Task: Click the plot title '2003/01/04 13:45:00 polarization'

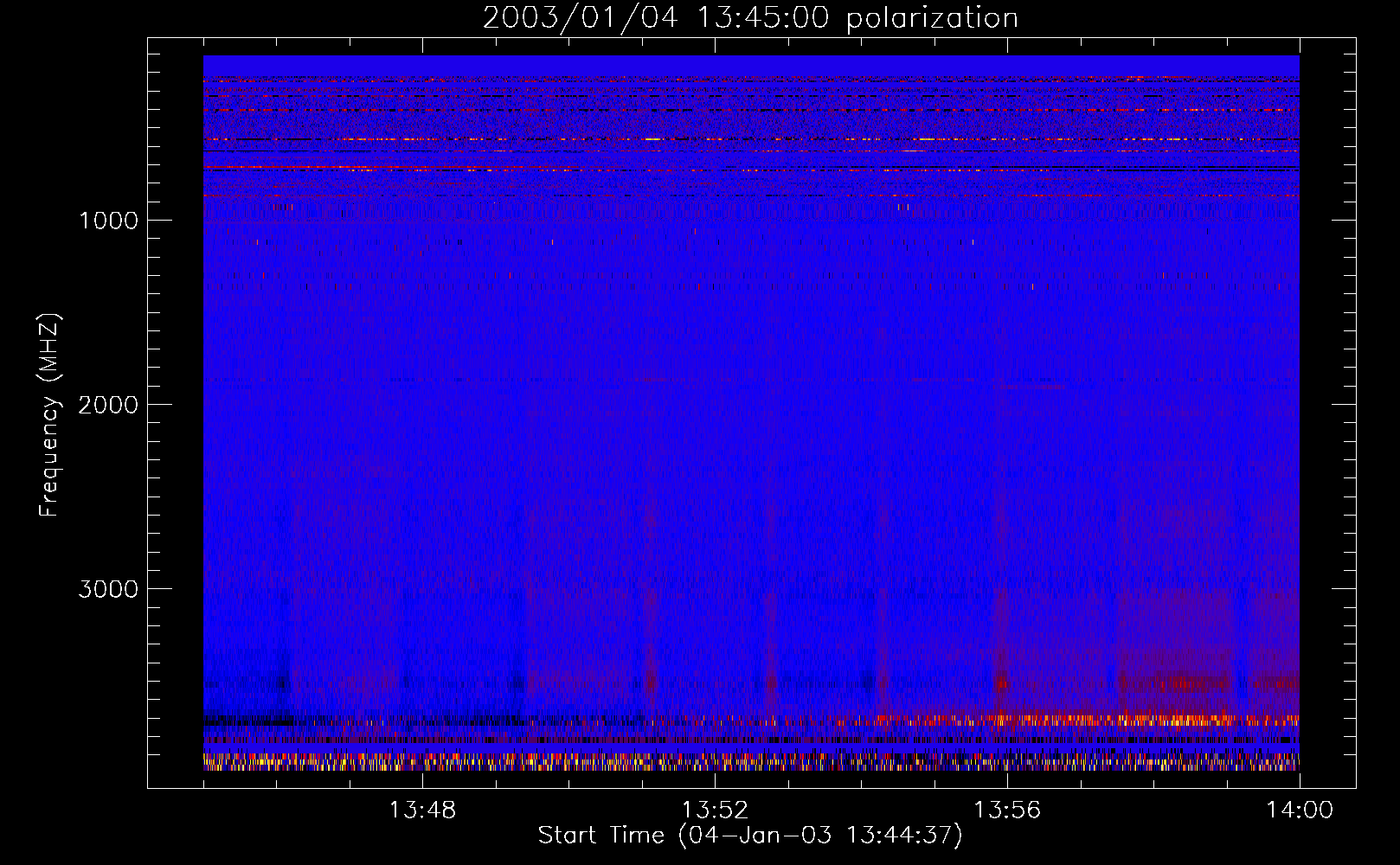Action: [750, 18]
